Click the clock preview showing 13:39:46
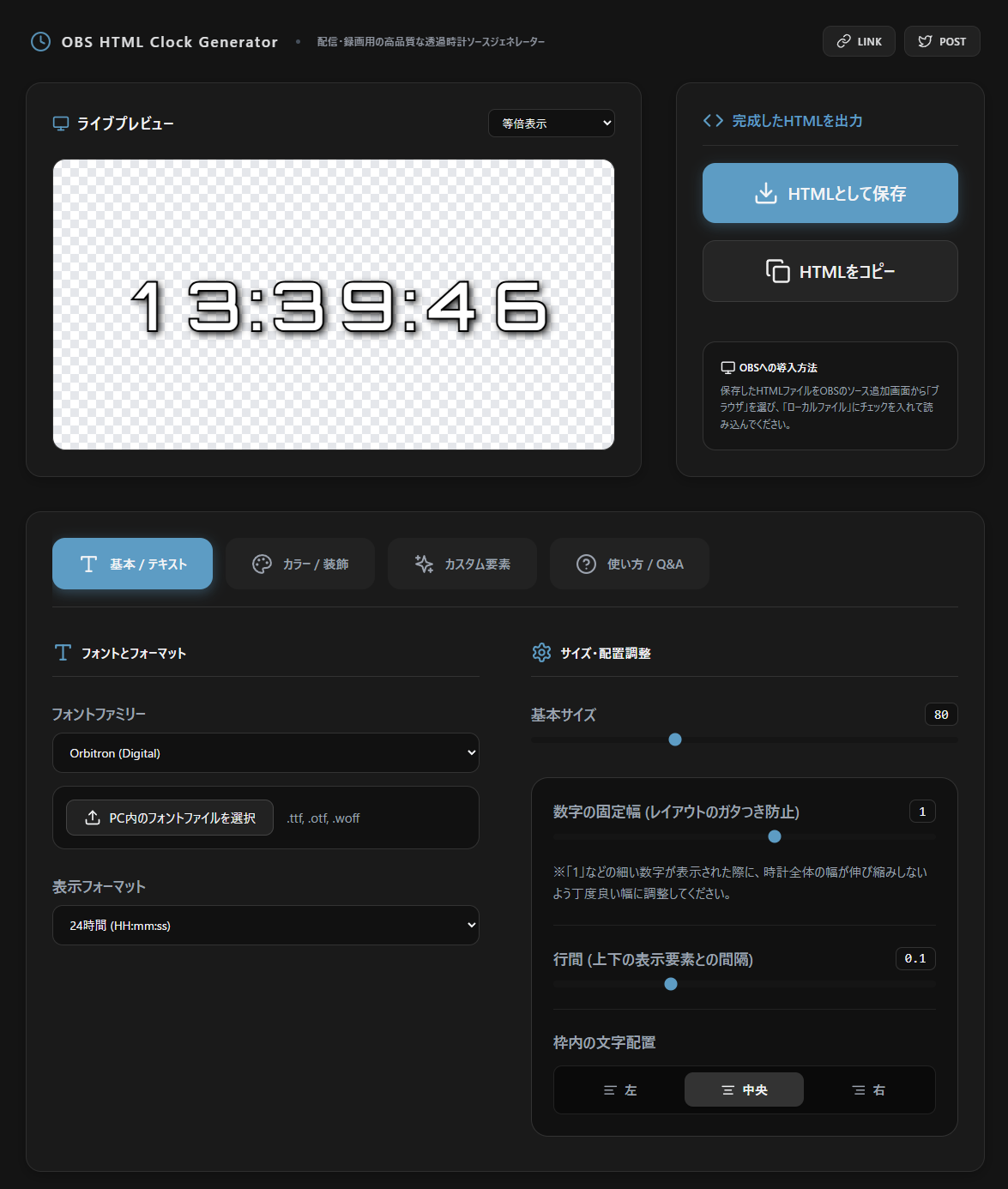 334,305
